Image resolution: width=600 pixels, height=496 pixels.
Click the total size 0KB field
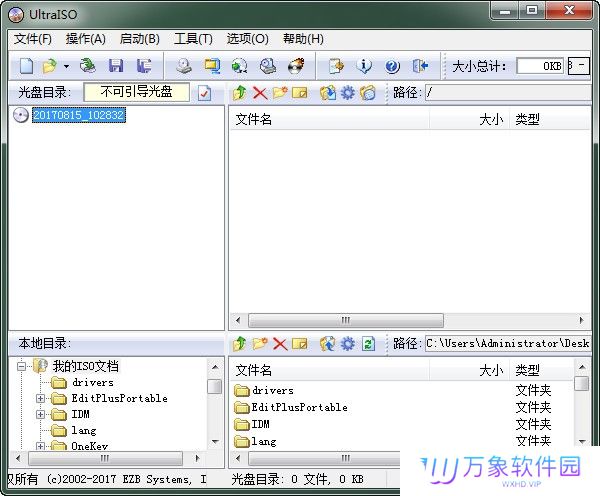(x=540, y=66)
